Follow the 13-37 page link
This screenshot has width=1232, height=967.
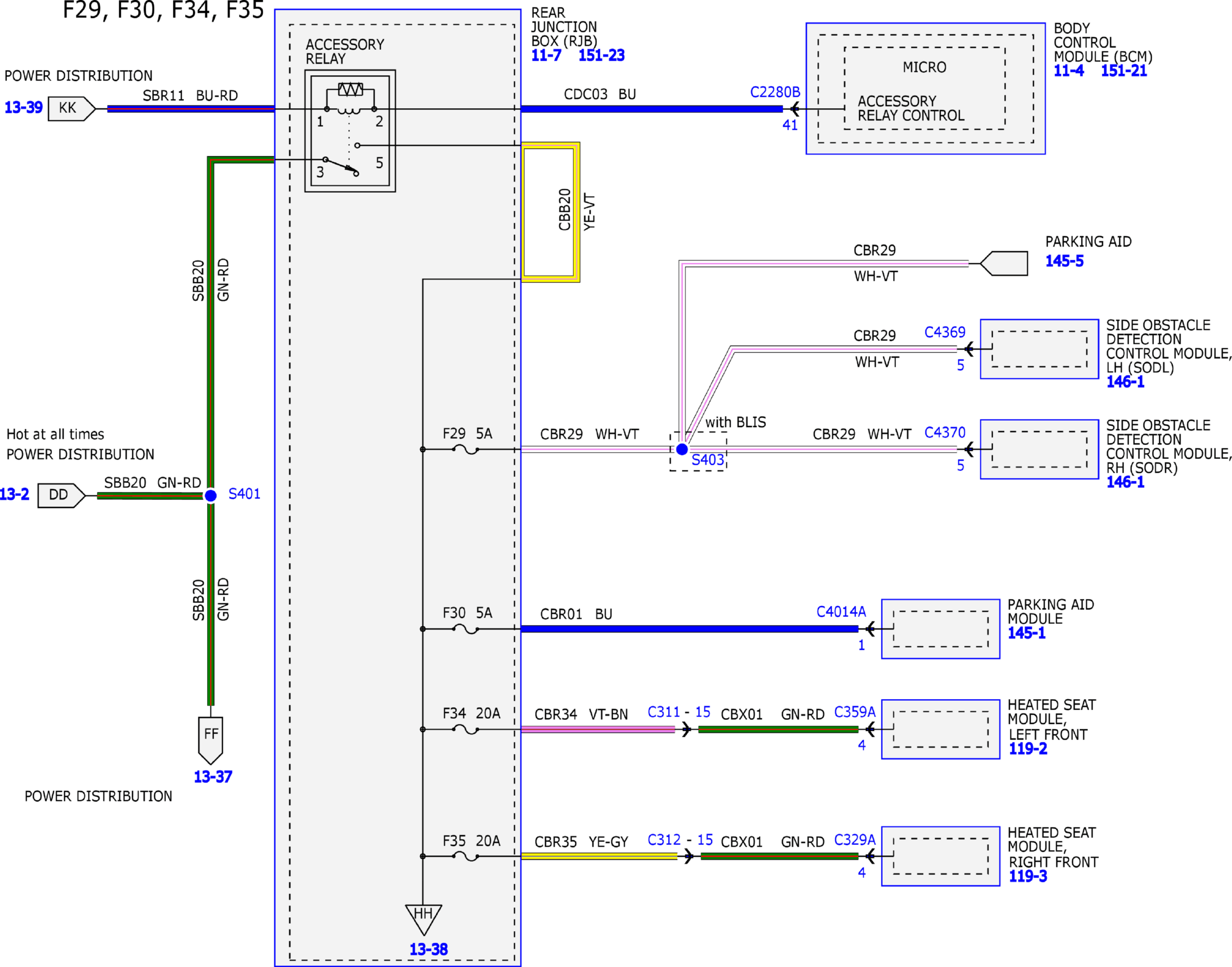tap(212, 777)
